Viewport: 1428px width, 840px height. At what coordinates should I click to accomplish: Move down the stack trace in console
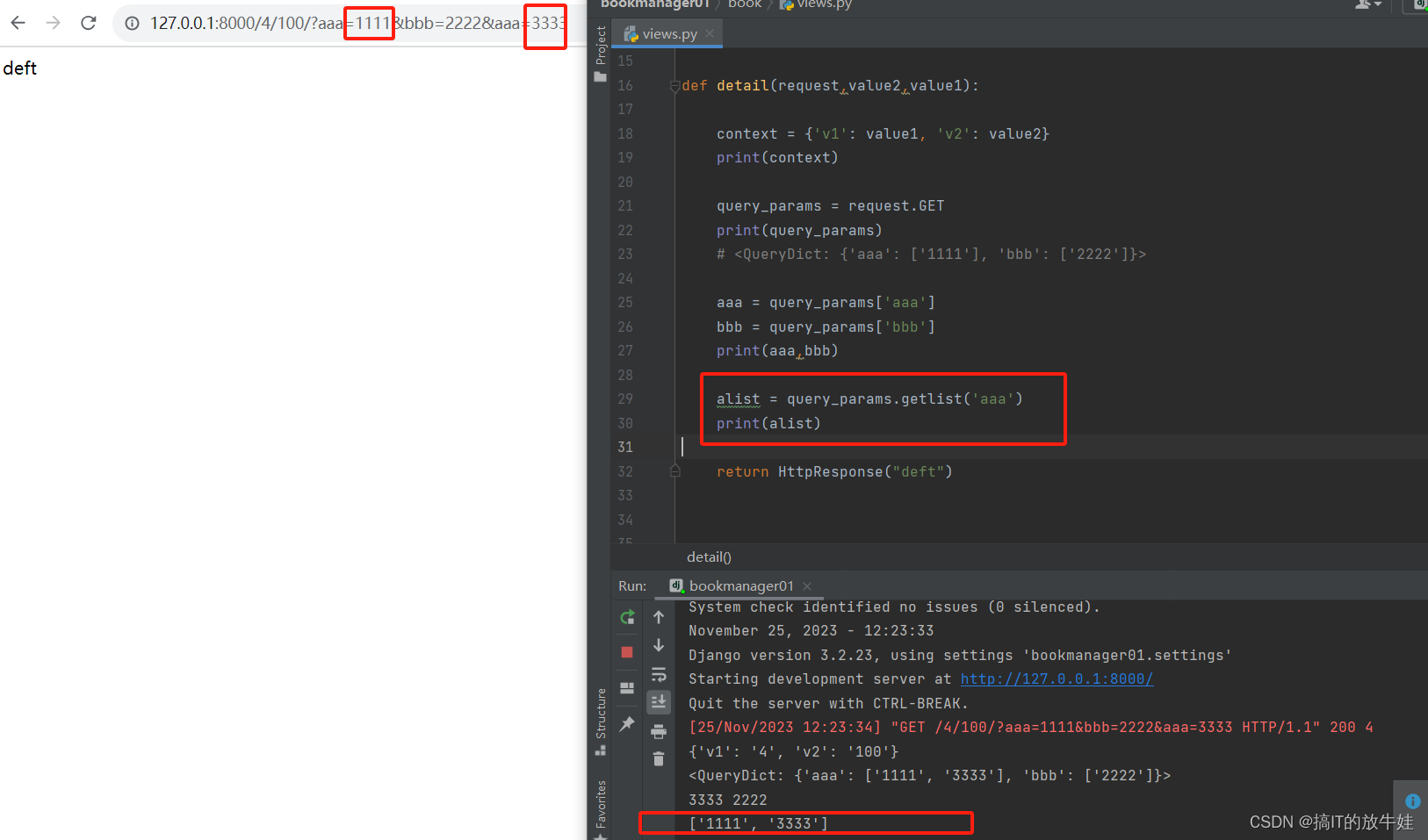pos(659,646)
